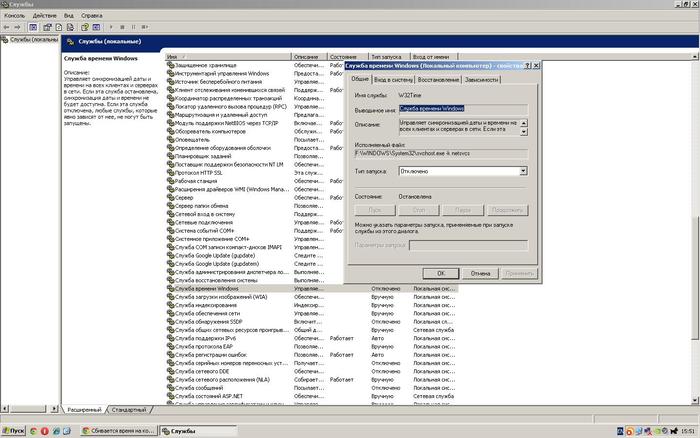Click the red Opera icon in the quick launch bar

(x=45, y=431)
